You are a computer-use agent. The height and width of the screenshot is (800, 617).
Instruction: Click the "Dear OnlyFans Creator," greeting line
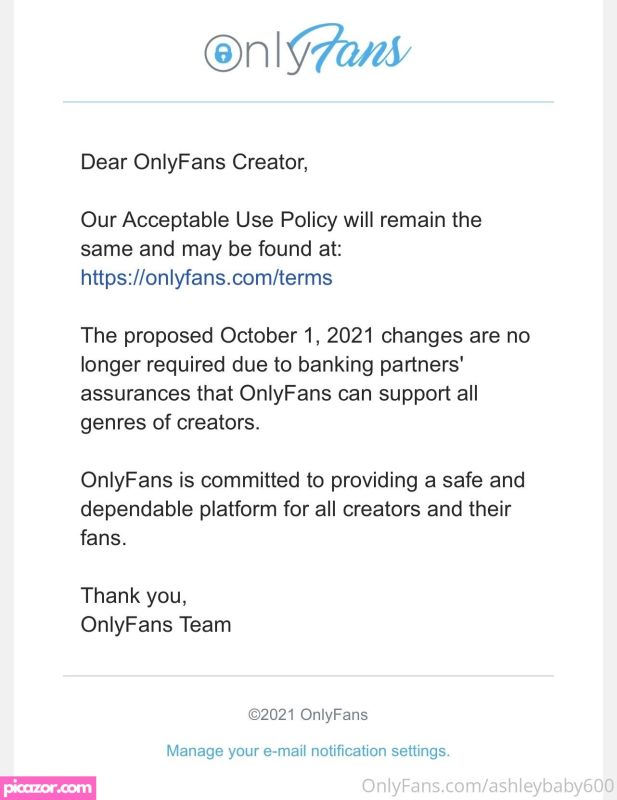[194, 162]
